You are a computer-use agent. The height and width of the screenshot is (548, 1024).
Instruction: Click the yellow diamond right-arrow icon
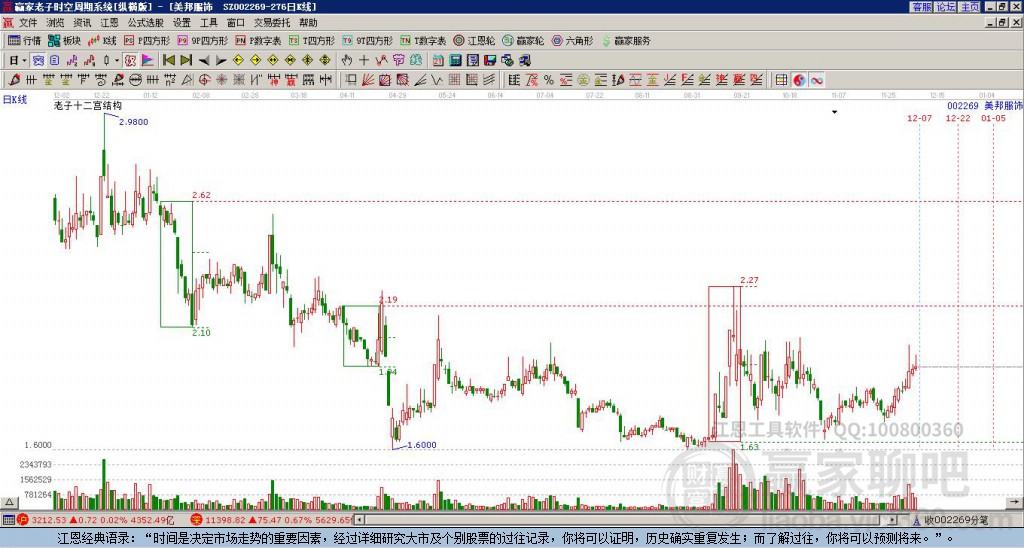[x=255, y=60]
